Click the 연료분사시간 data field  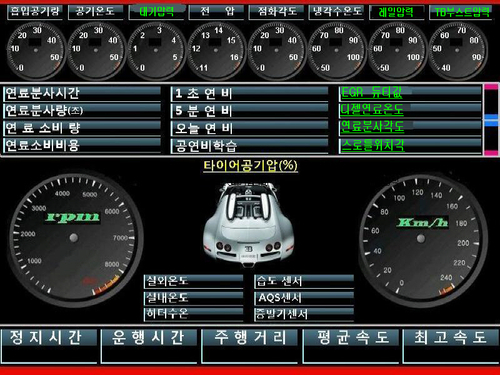[x=82, y=93]
